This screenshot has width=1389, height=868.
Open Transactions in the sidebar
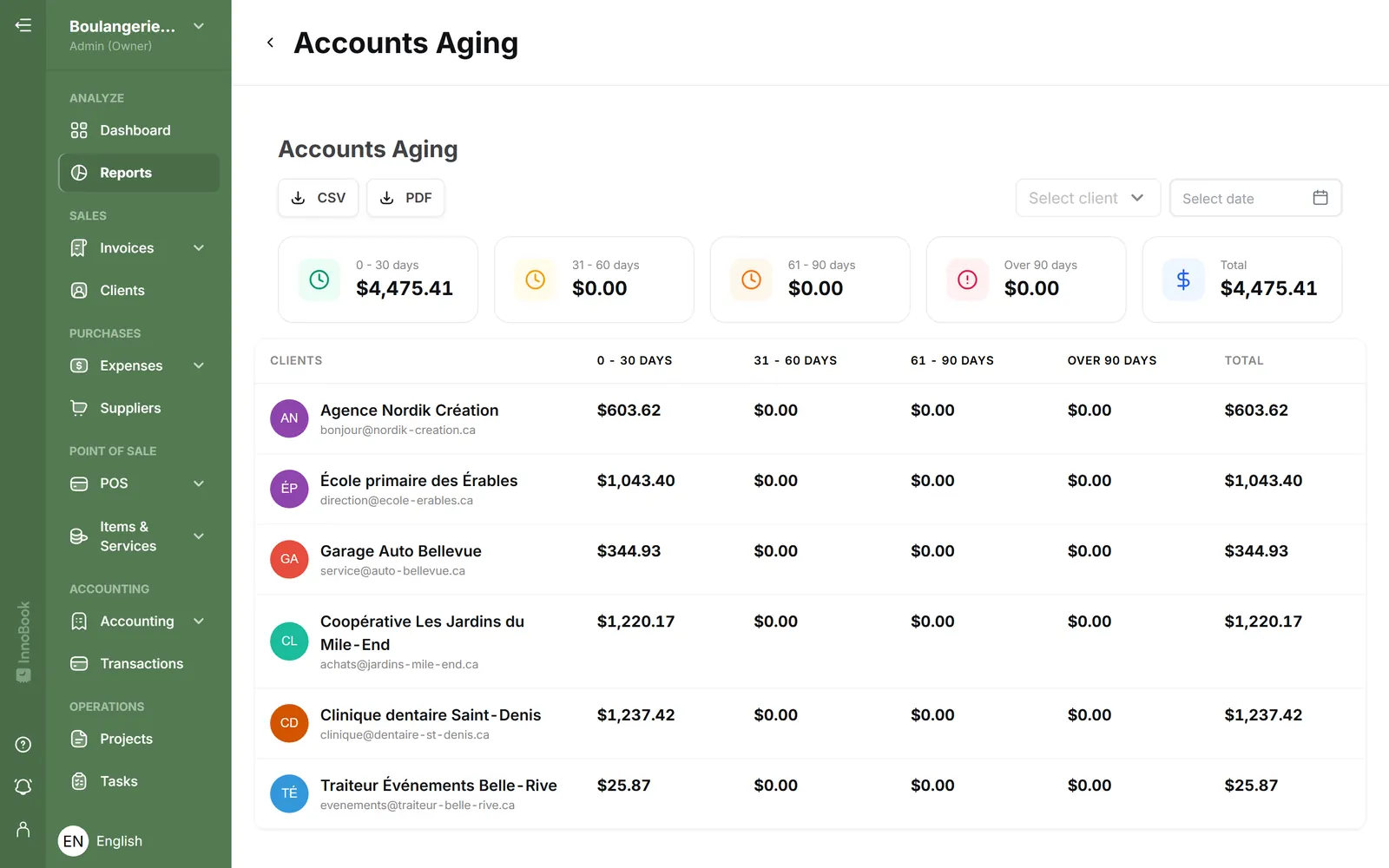click(x=139, y=664)
